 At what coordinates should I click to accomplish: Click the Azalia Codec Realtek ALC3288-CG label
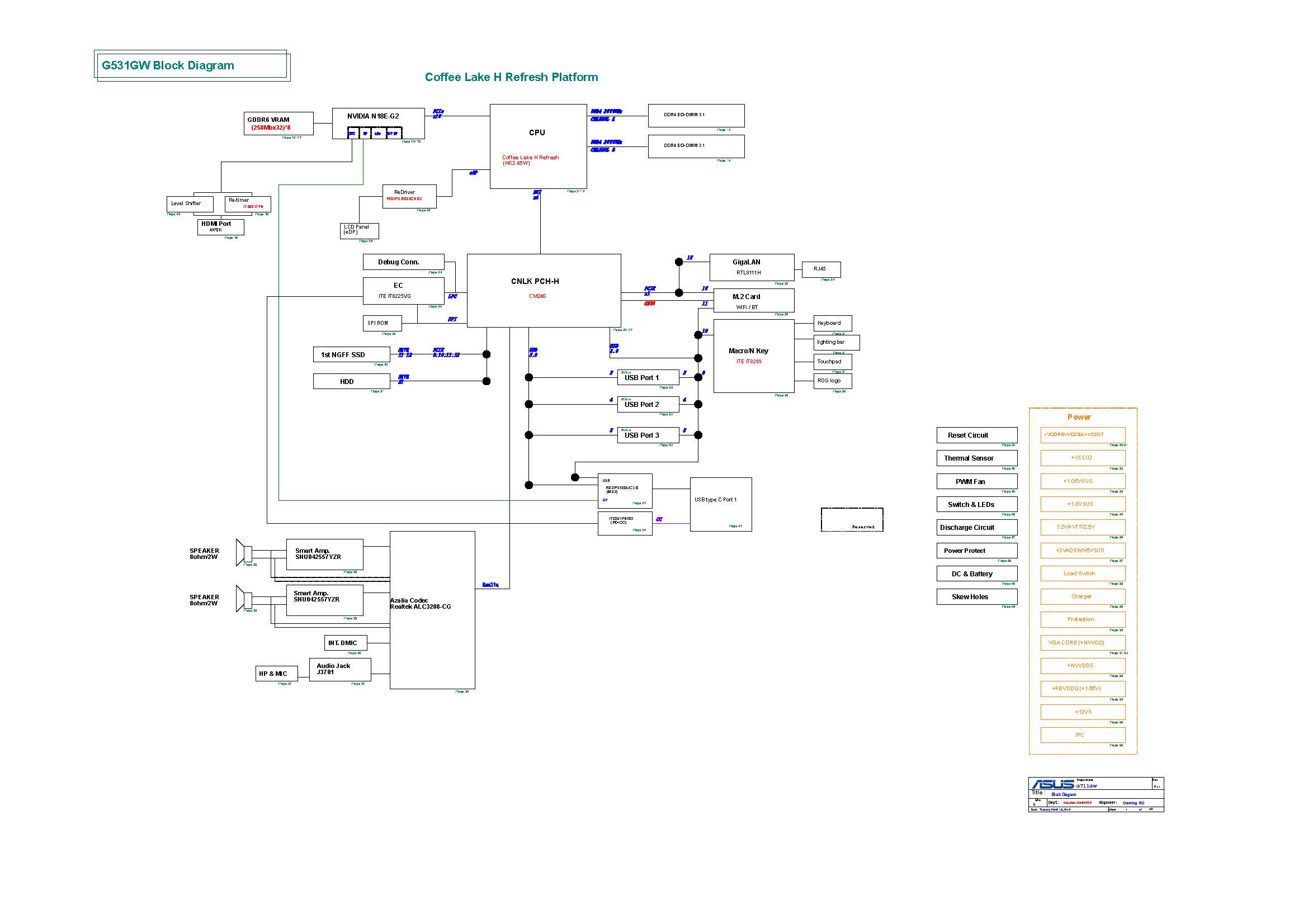(x=421, y=604)
